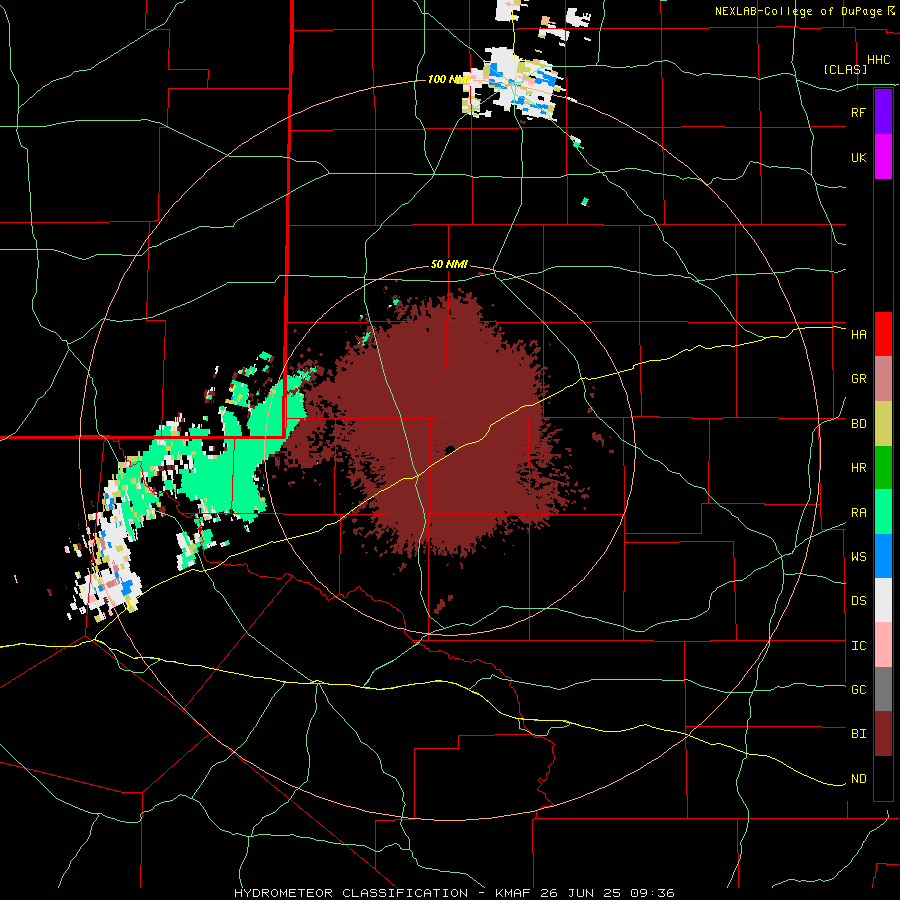This screenshot has width=900, height=900.
Task: Select the BD yellow-olive legend swatch
Action: (883, 424)
